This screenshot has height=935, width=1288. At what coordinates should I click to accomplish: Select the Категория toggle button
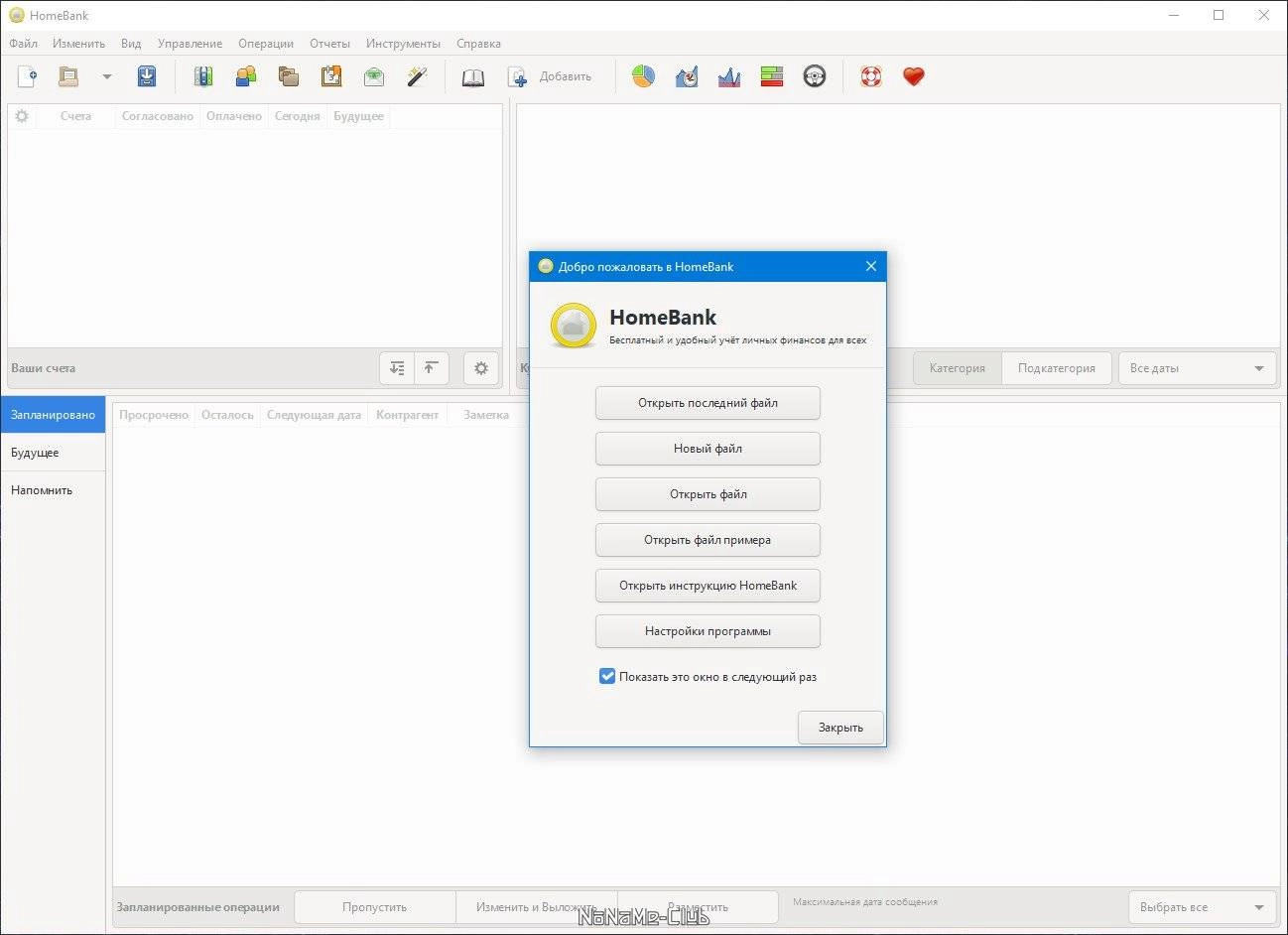[x=958, y=368]
